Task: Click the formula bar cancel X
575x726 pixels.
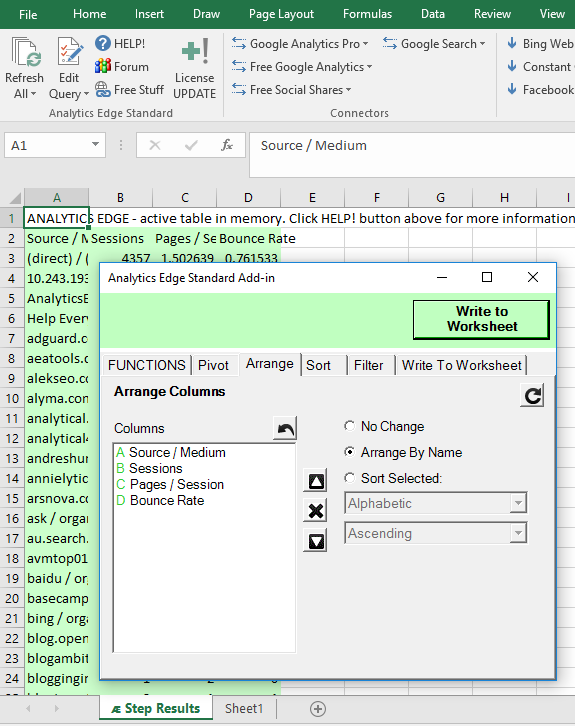Action: tap(155, 145)
